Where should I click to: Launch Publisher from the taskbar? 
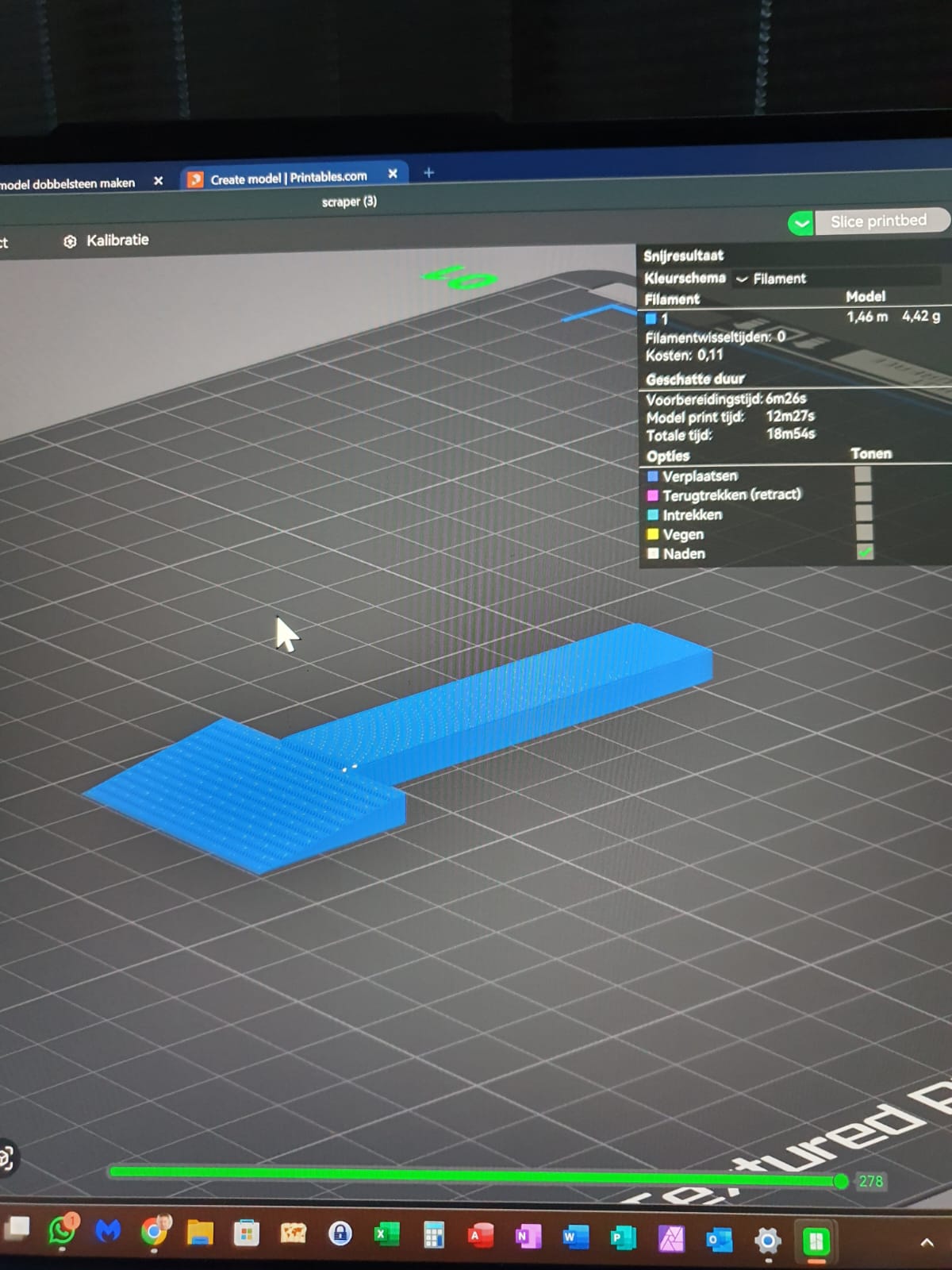tap(623, 1237)
